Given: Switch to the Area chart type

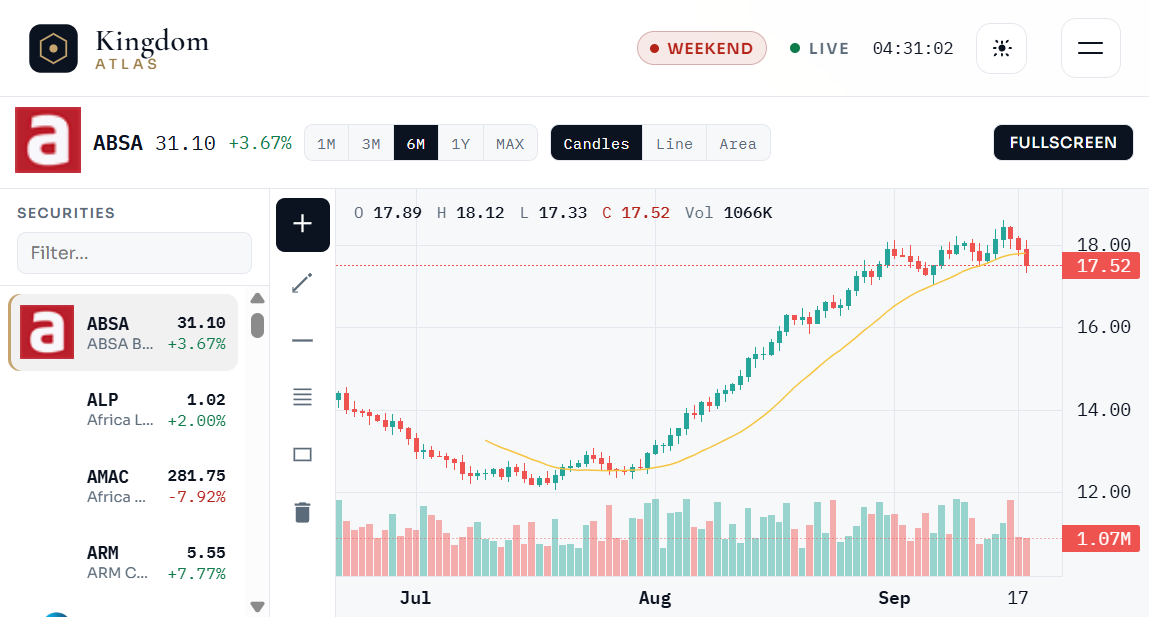Looking at the screenshot, I should tap(738, 143).
